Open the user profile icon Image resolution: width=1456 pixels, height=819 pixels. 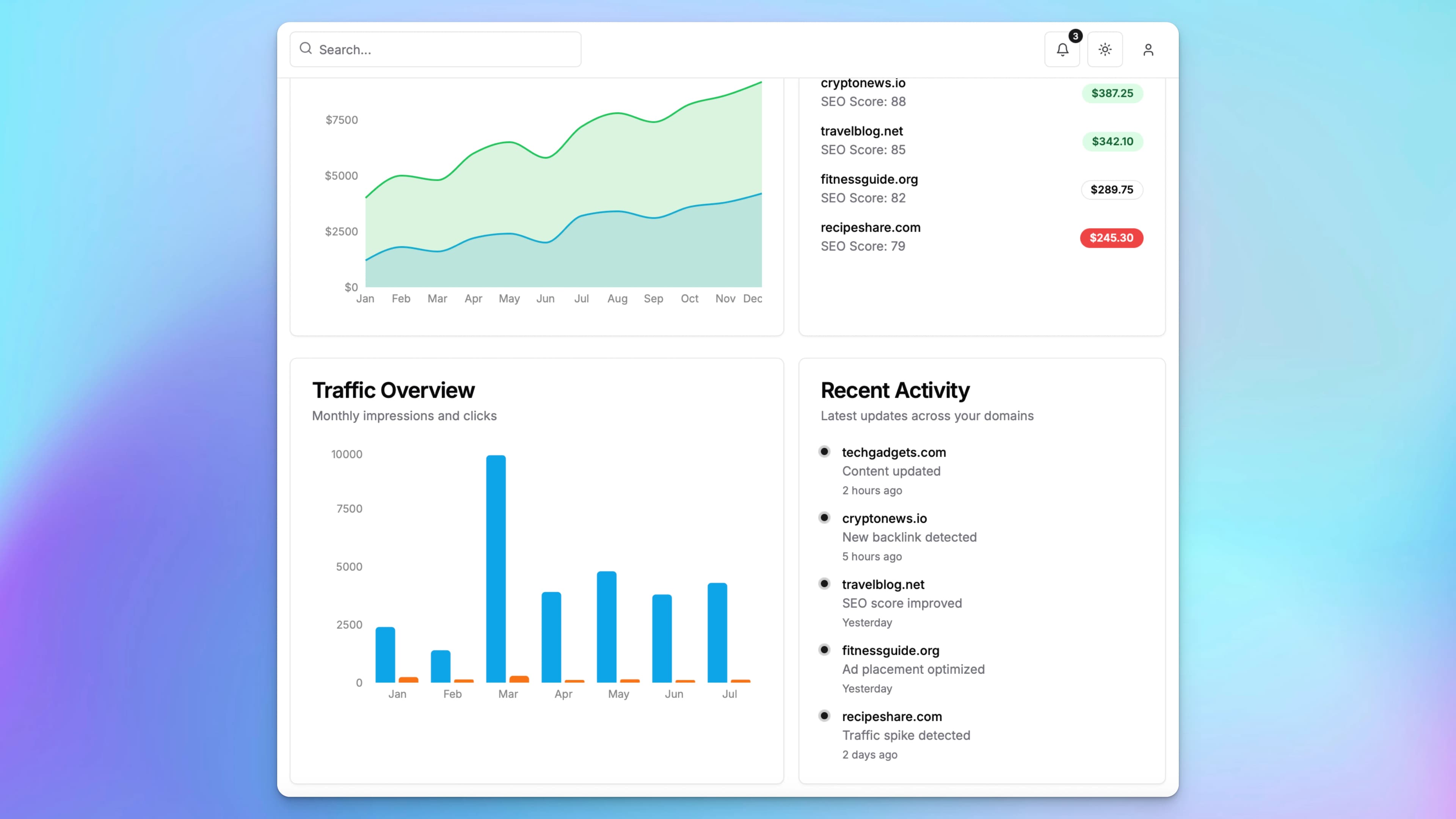pyautogui.click(x=1148, y=50)
